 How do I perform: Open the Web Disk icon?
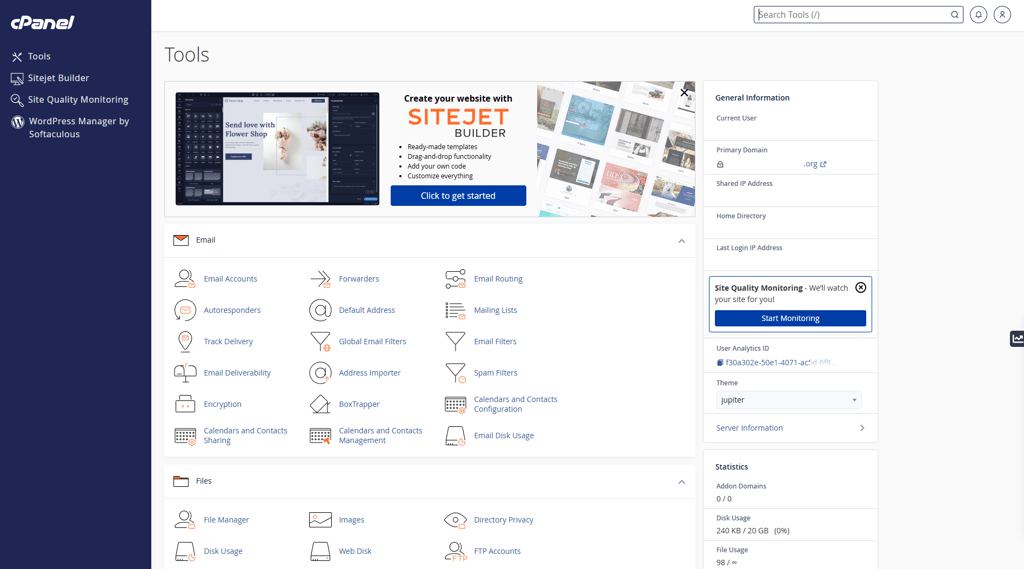tap(320, 551)
